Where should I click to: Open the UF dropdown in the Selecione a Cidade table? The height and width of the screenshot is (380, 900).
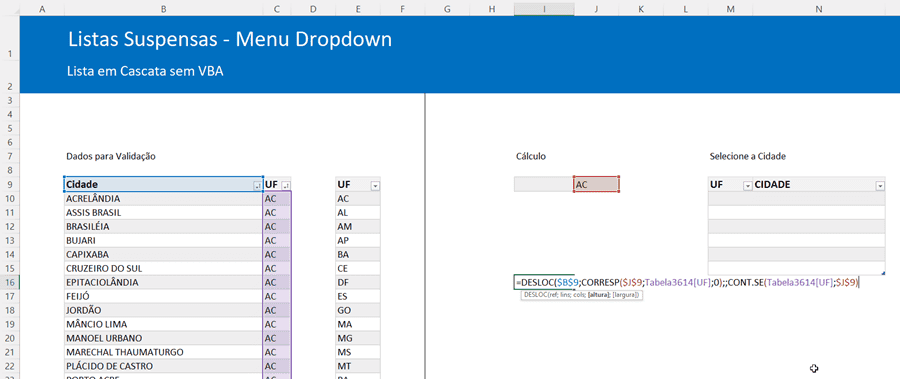tap(747, 185)
